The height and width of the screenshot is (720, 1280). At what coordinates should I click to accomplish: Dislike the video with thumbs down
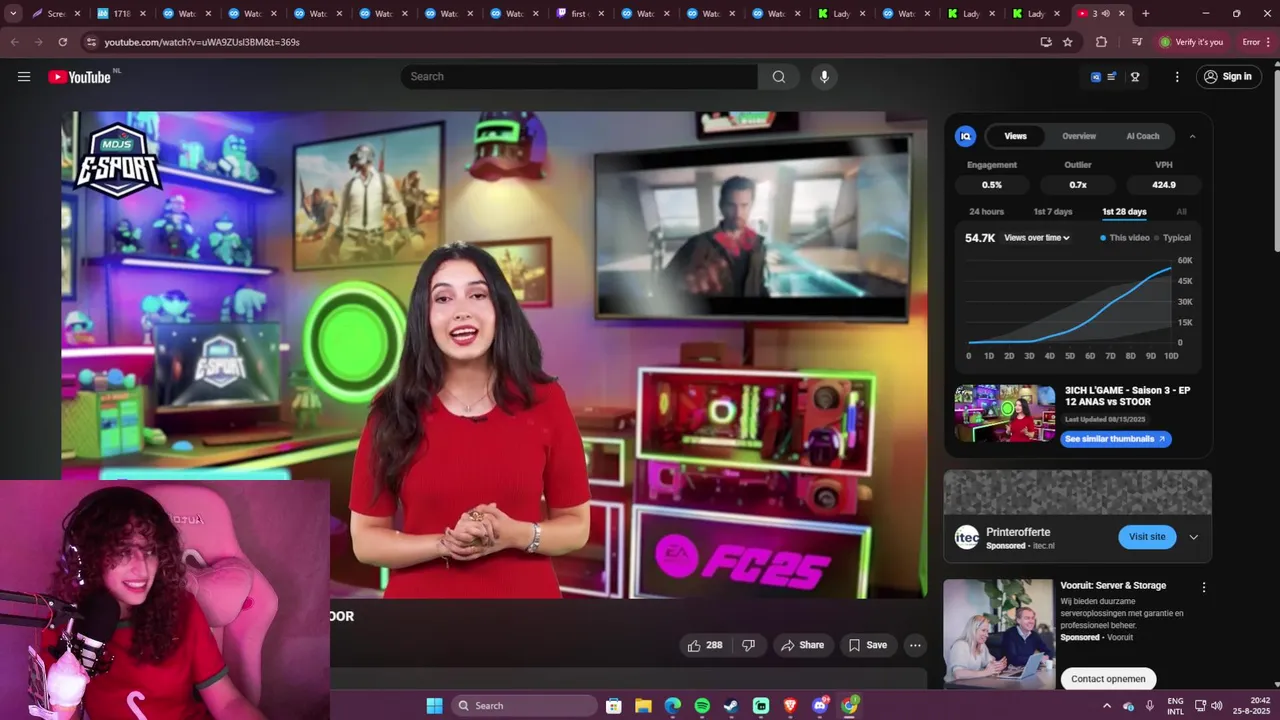coord(749,645)
